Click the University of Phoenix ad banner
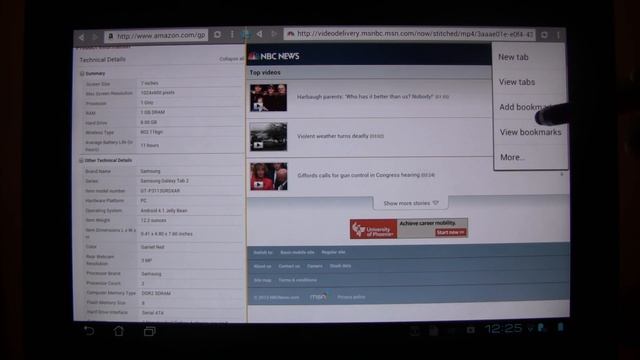 (409, 229)
